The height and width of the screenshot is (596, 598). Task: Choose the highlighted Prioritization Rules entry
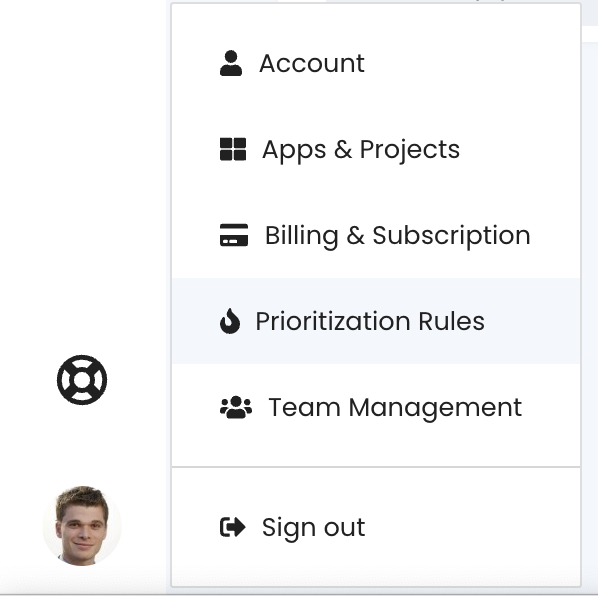click(376, 321)
